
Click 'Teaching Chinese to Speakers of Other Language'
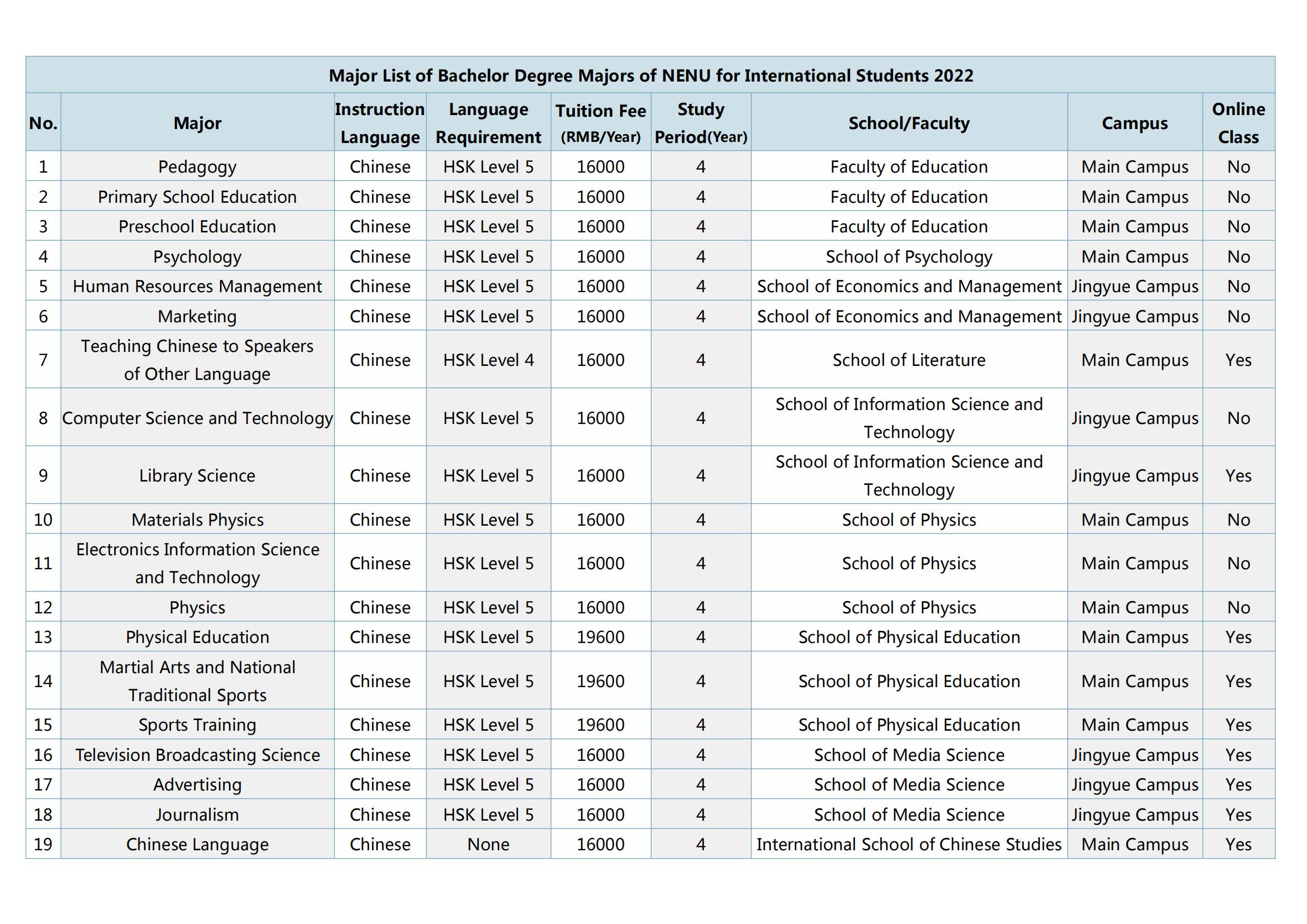[197, 360]
